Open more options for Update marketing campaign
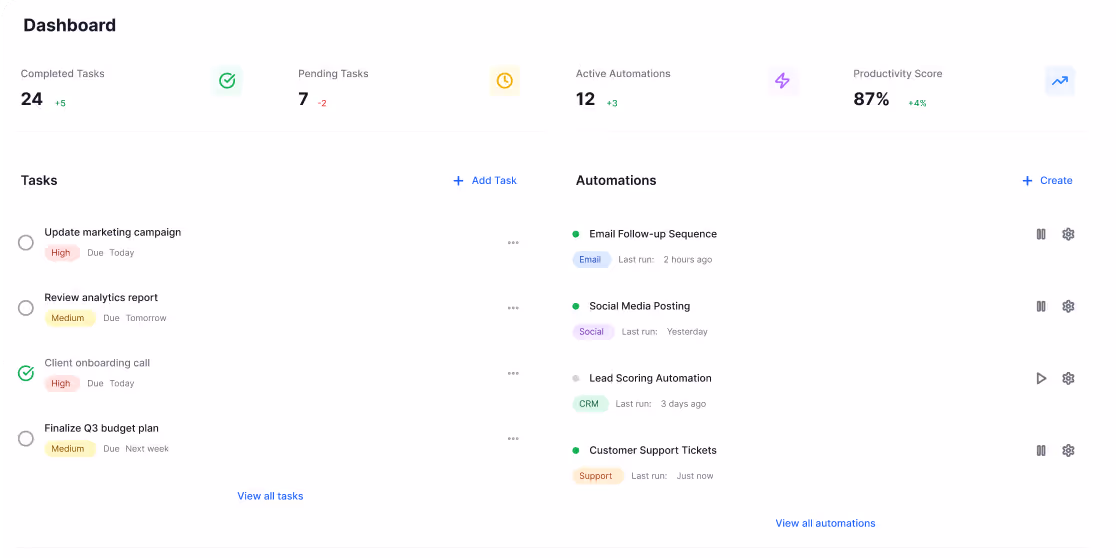 513,243
